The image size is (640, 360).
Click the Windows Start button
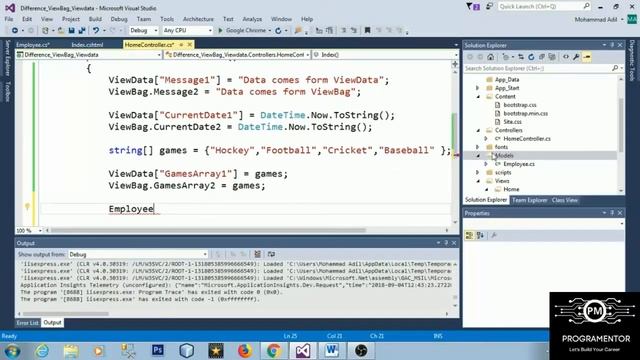[x=12, y=351]
